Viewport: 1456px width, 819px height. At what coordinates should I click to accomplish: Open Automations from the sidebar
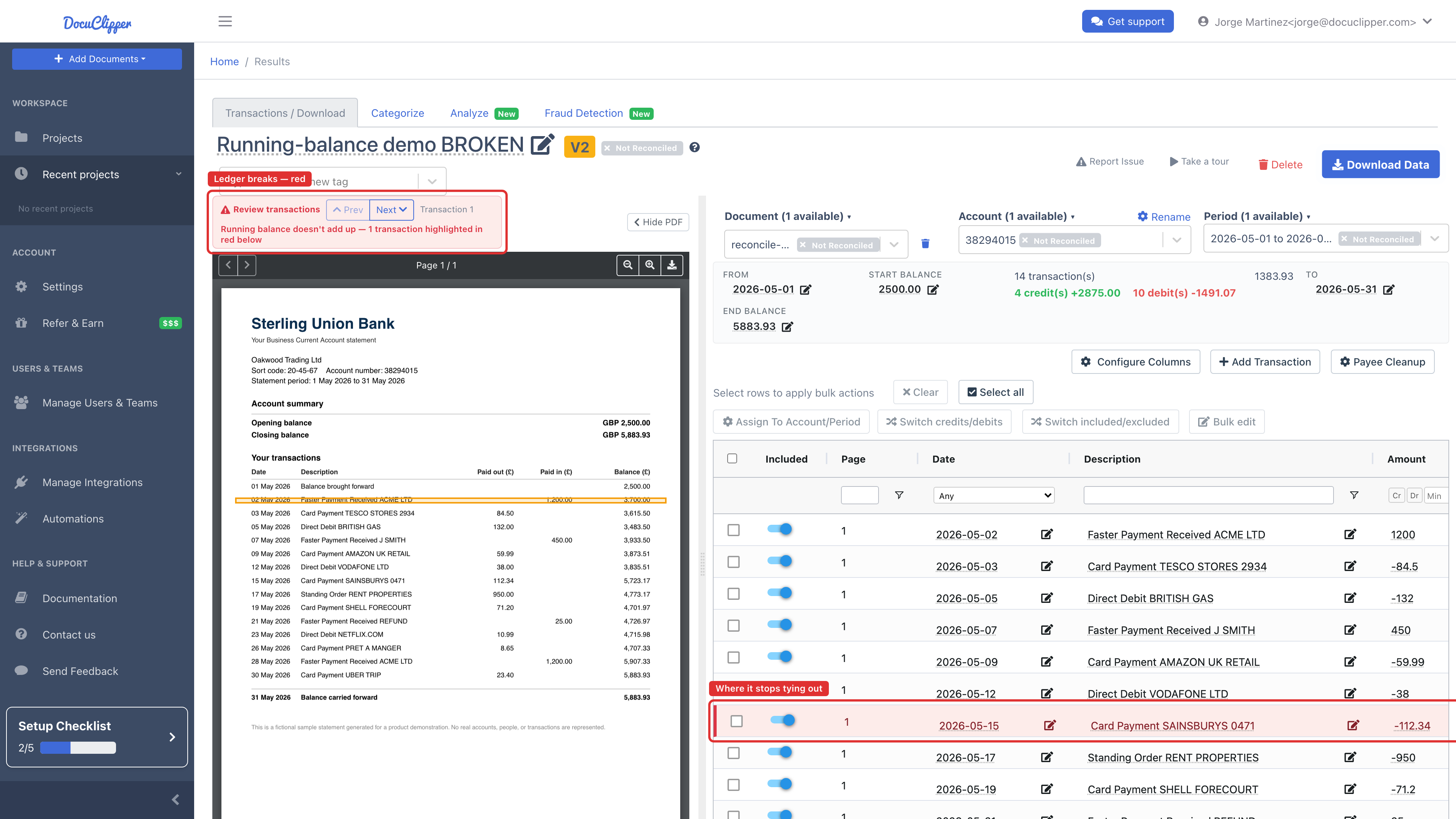(73, 518)
